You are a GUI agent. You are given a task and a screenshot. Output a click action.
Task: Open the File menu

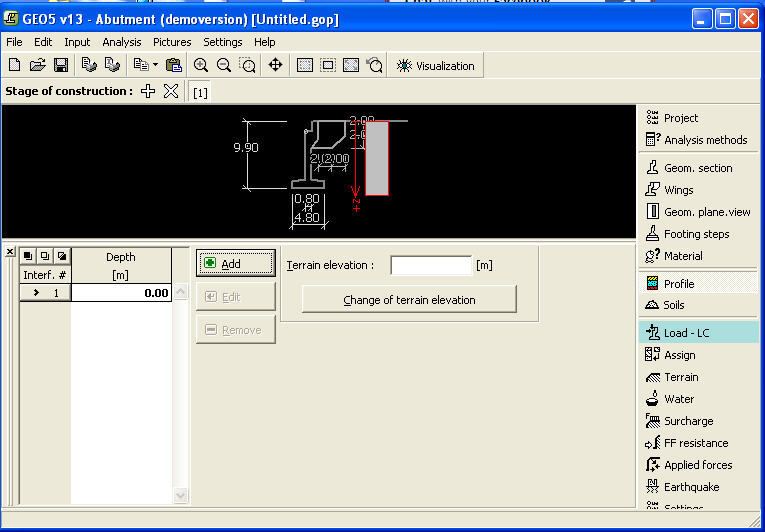tap(14, 42)
